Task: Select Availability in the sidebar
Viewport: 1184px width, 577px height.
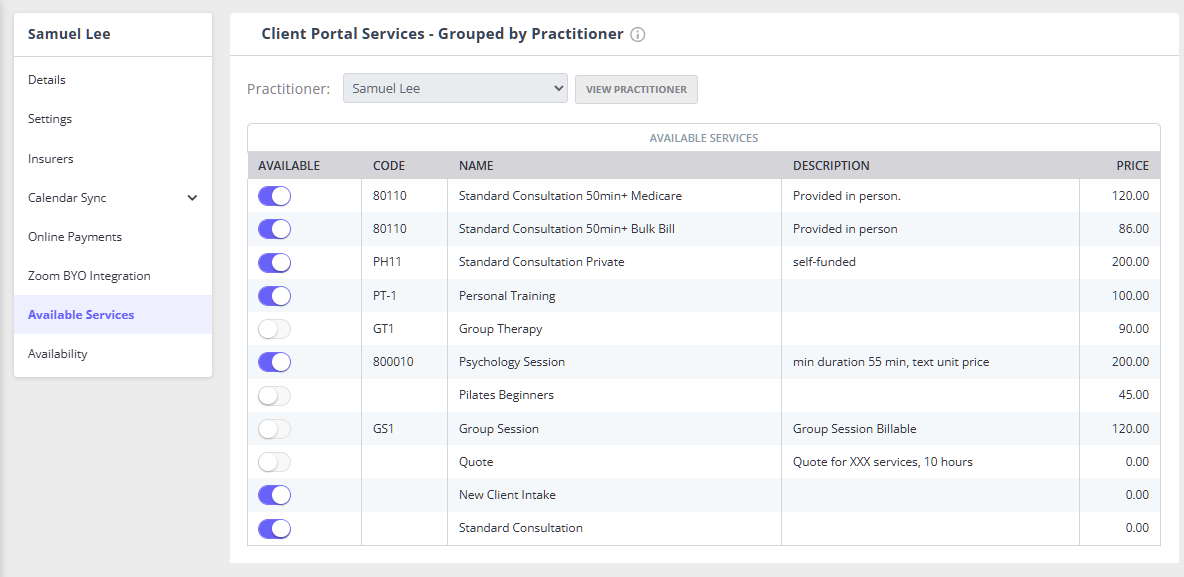Action: 58,354
